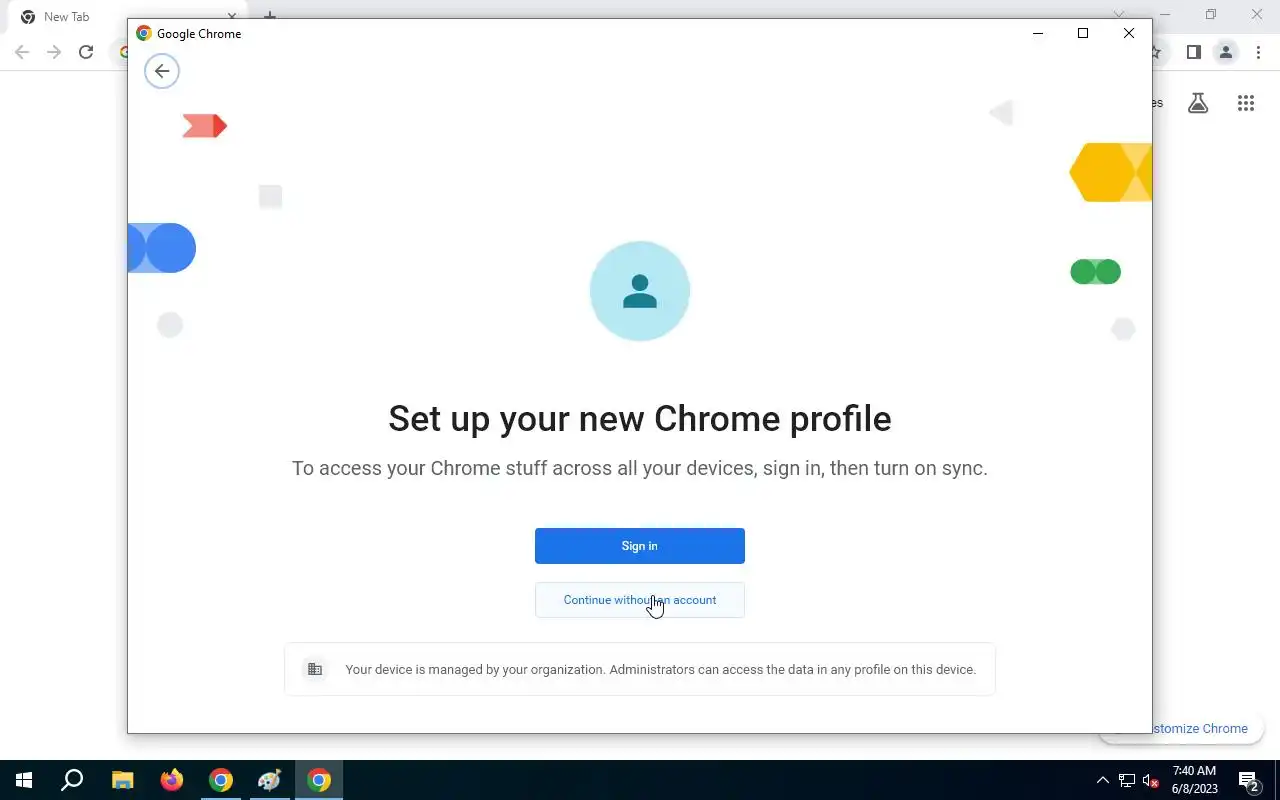Open File Explorer from taskbar
This screenshot has height=800, width=1280.
tap(122, 780)
